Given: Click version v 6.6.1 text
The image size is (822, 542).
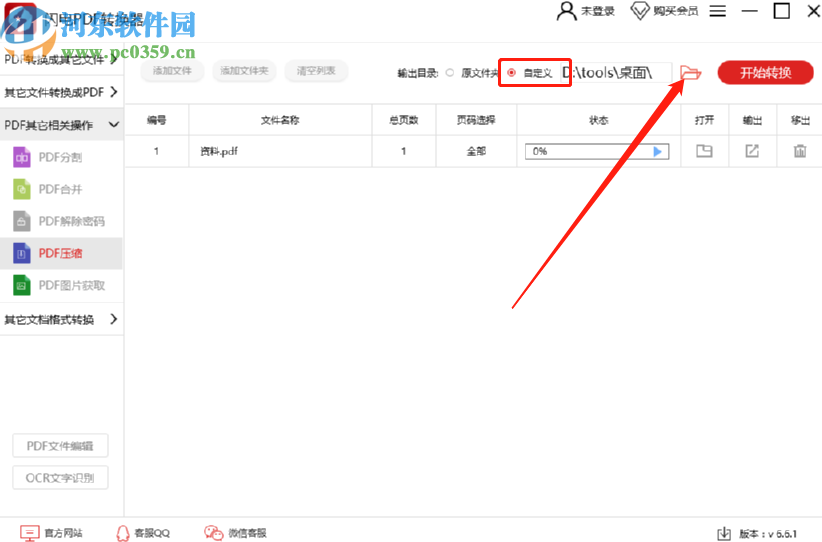Looking at the screenshot, I should click(x=768, y=534).
